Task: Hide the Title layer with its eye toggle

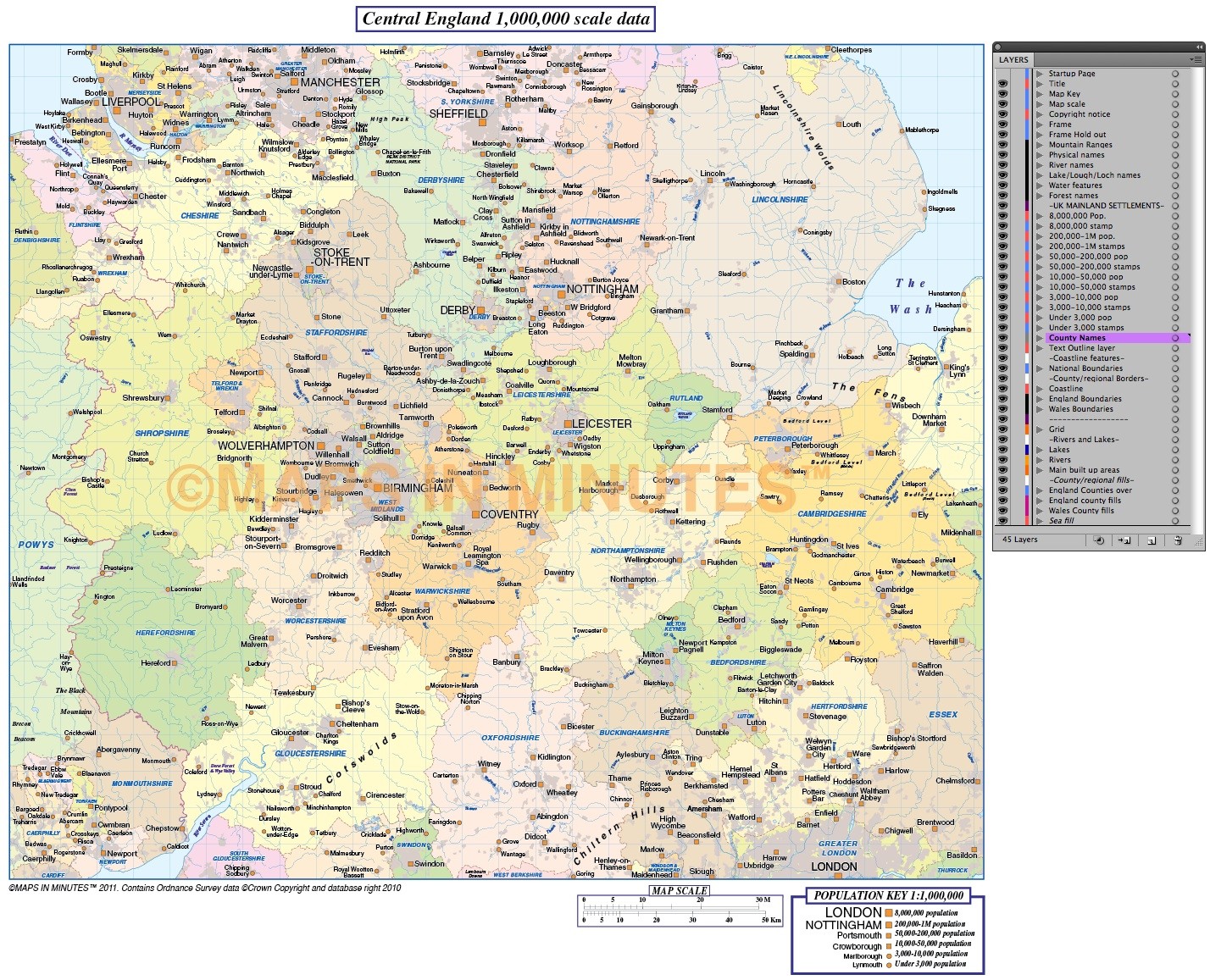Action: (1003, 84)
